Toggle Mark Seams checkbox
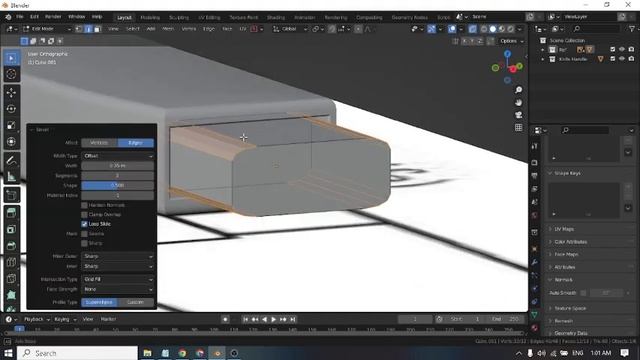Image resolution: width=640 pixels, height=360 pixels. click(84, 234)
